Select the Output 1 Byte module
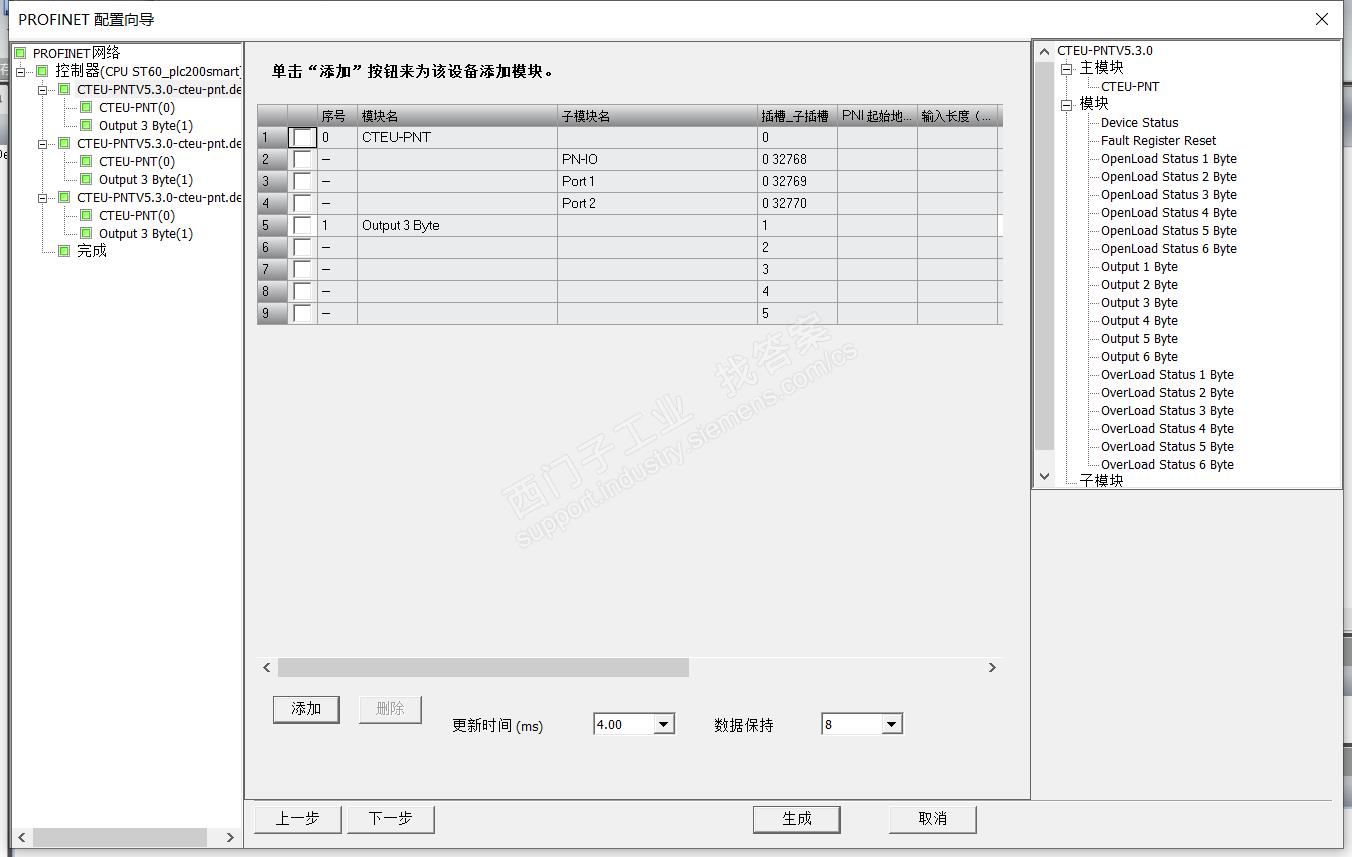Image resolution: width=1352 pixels, height=857 pixels. click(x=1139, y=266)
